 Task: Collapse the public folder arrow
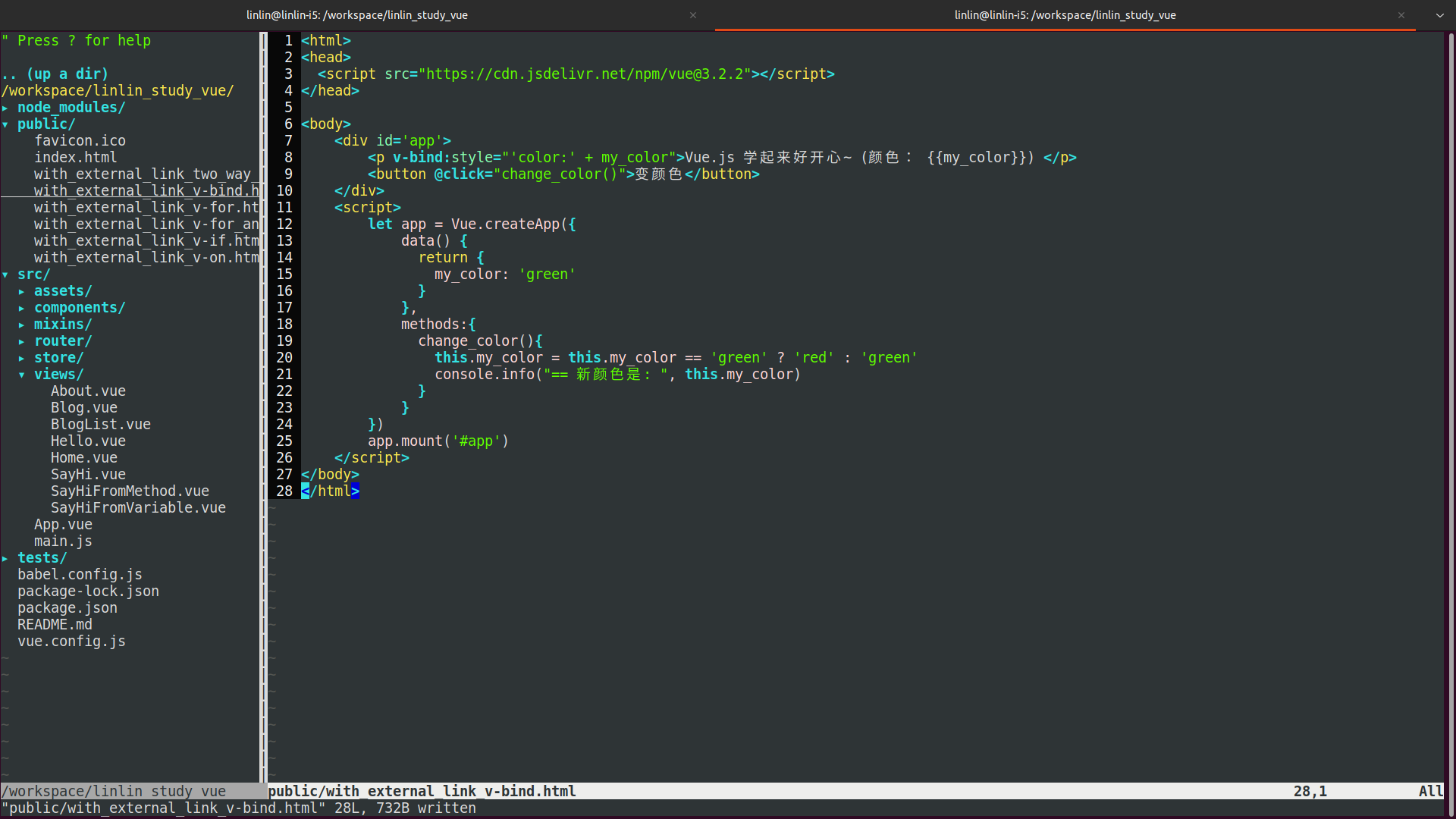point(5,124)
